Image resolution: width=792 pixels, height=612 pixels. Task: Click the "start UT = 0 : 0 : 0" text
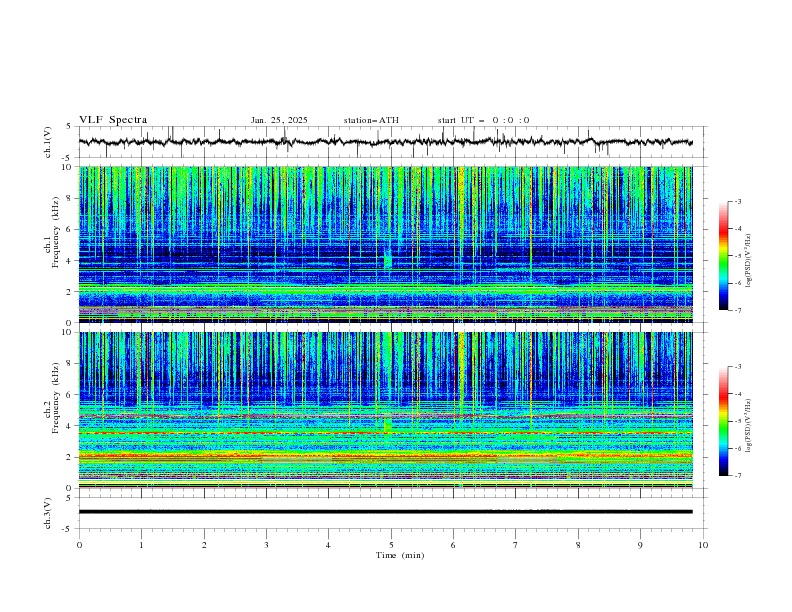click(x=483, y=120)
